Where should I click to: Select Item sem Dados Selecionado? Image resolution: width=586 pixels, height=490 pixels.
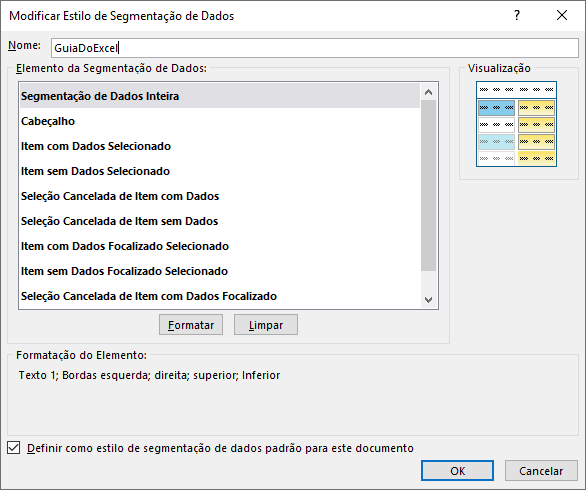click(220, 171)
